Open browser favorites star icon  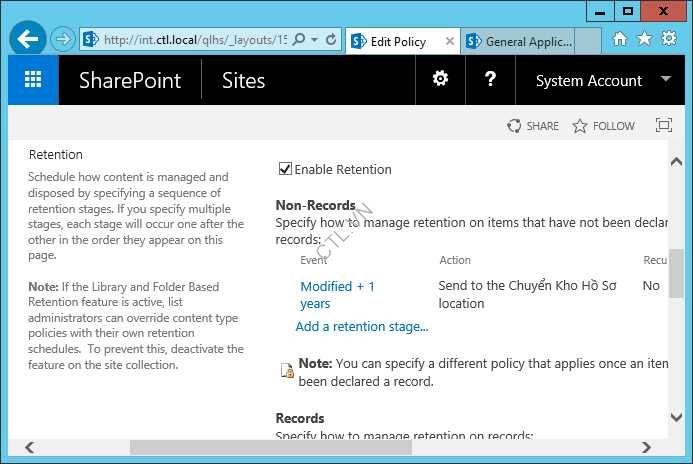tap(645, 39)
